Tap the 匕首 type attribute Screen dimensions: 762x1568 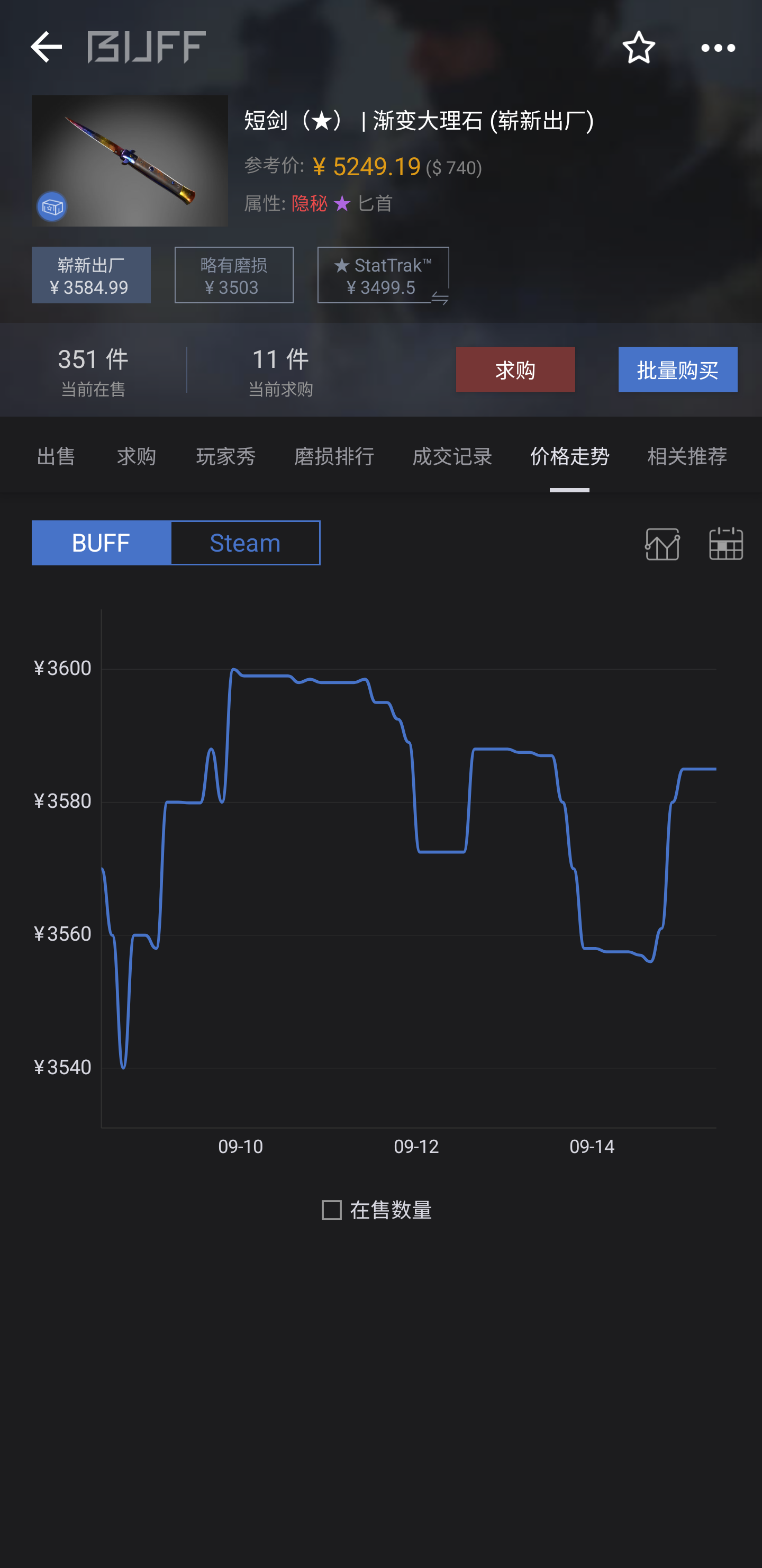(375, 203)
